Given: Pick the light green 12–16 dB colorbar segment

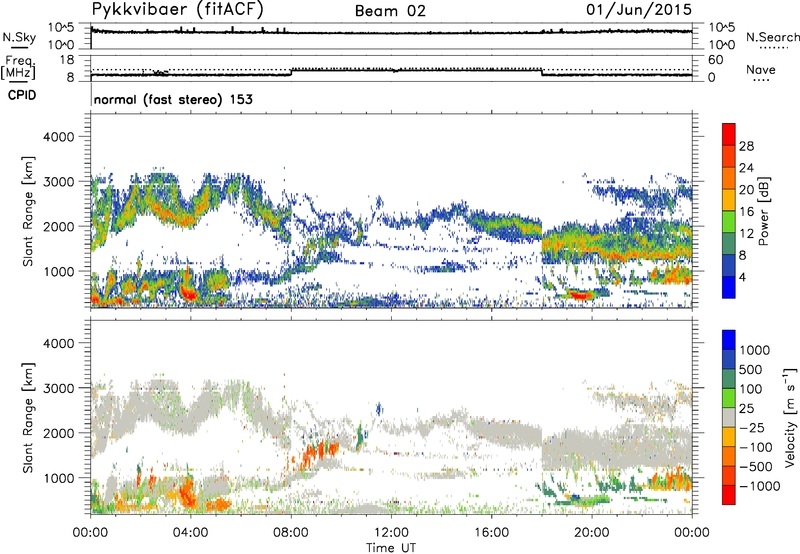Looking at the screenshot, I should click(x=729, y=221).
